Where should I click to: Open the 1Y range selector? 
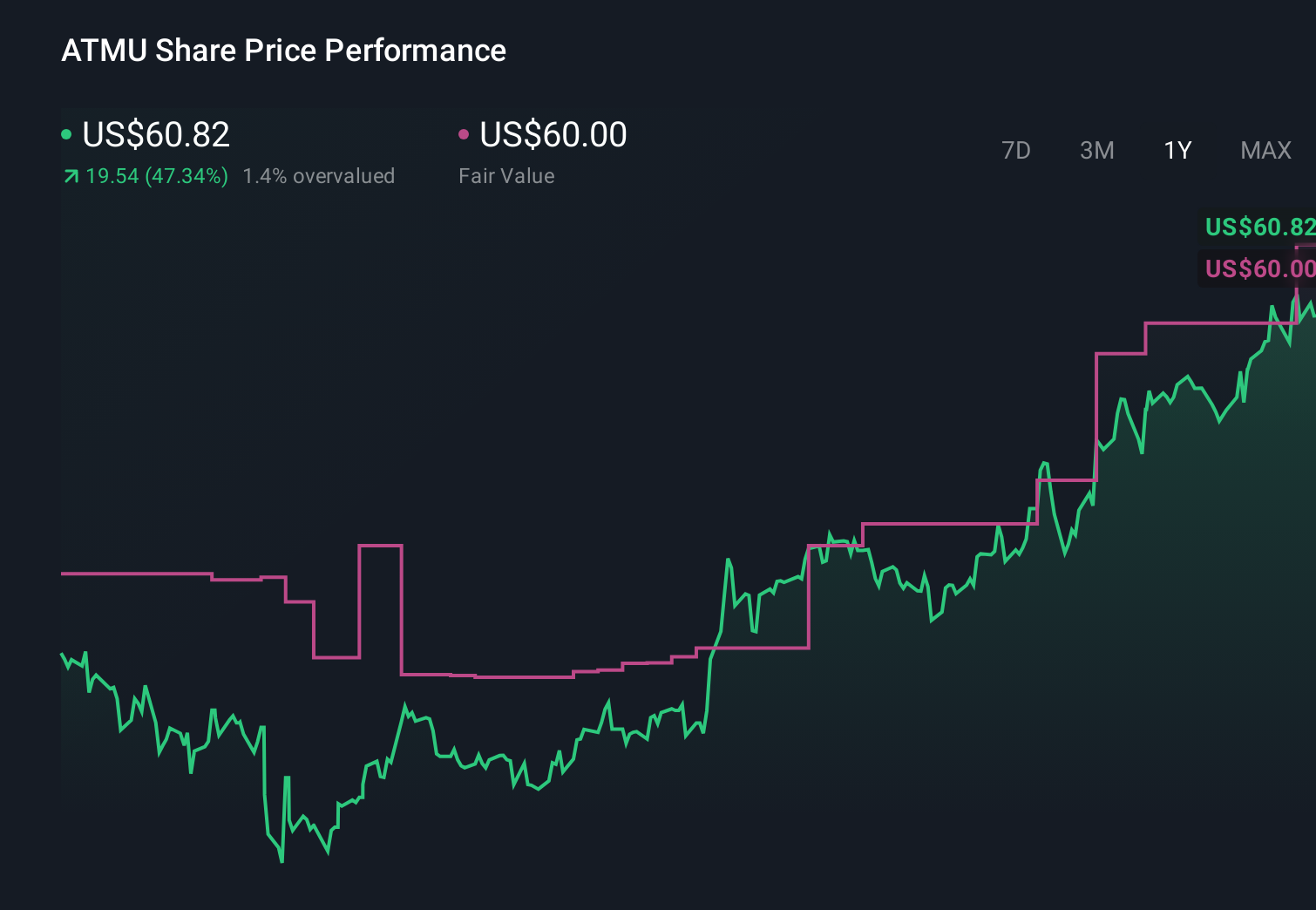1177,150
